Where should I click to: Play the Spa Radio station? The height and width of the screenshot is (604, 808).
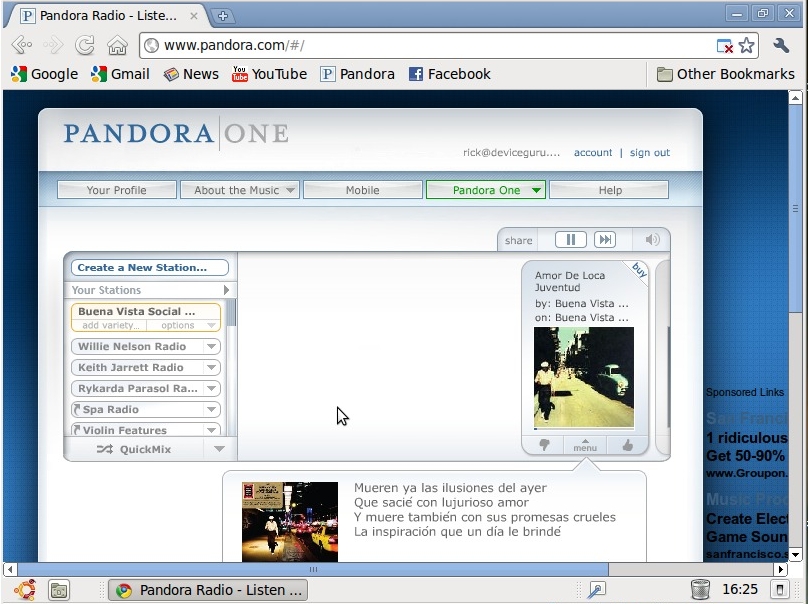click(x=110, y=410)
